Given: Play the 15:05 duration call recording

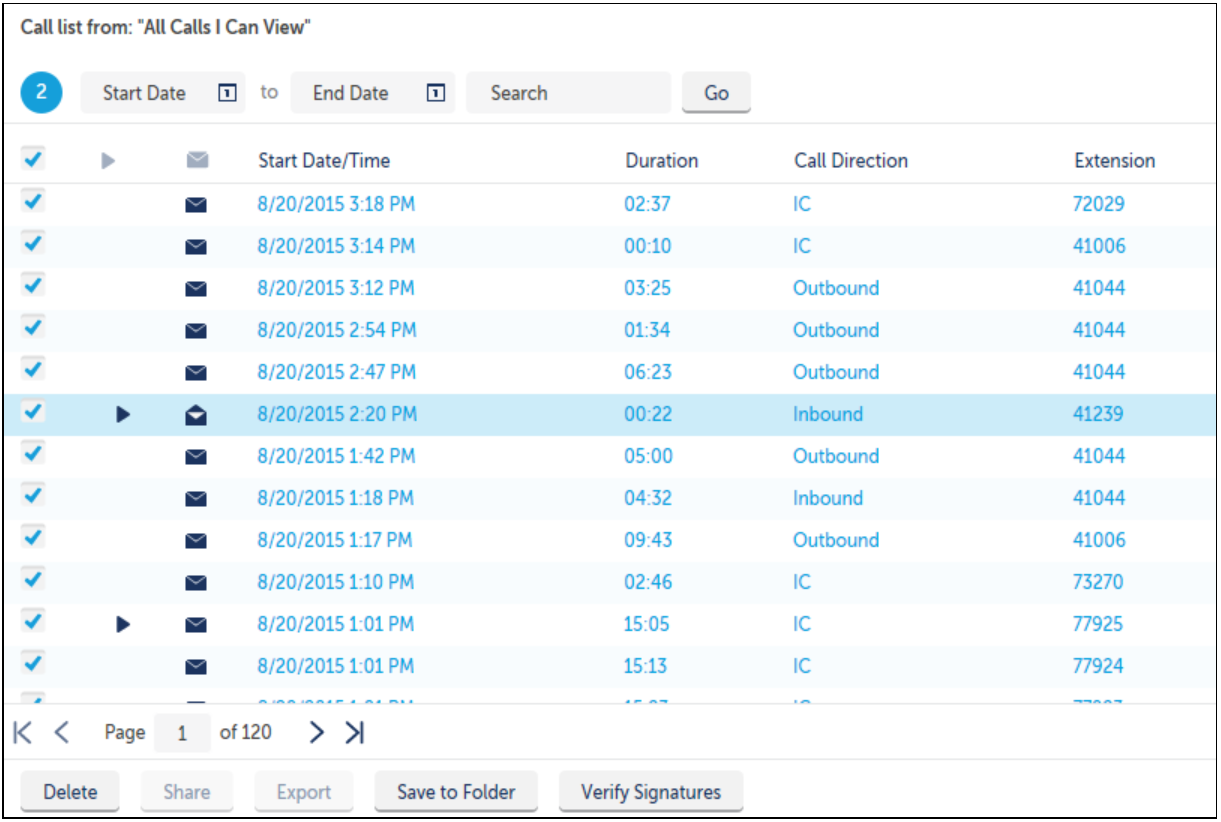Looking at the screenshot, I should point(123,624).
